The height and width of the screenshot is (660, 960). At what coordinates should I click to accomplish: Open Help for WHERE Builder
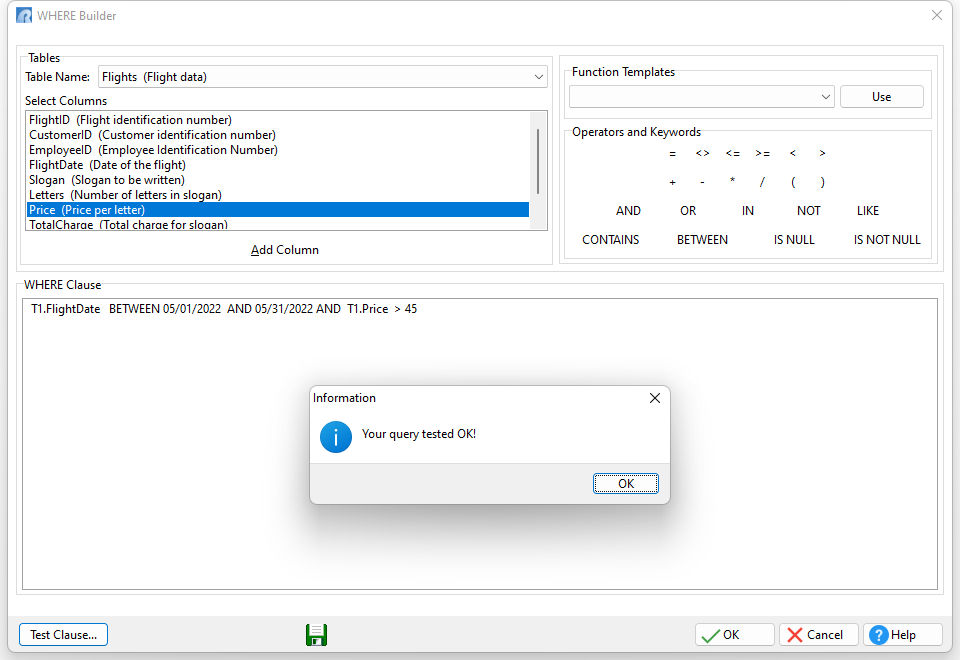tap(902, 635)
